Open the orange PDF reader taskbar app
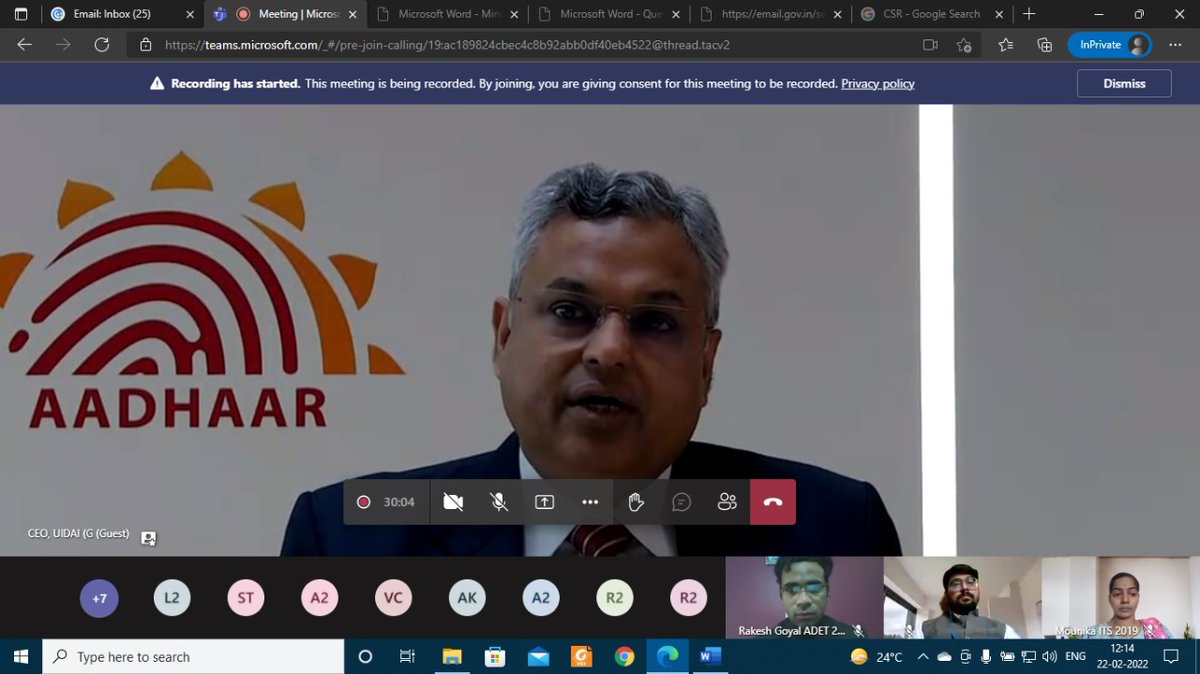 pyautogui.click(x=581, y=657)
